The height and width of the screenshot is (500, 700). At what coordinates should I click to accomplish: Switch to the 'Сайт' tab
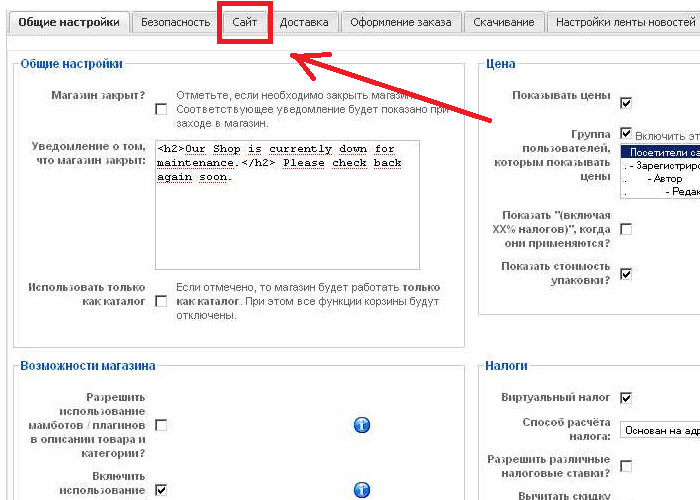(245, 21)
